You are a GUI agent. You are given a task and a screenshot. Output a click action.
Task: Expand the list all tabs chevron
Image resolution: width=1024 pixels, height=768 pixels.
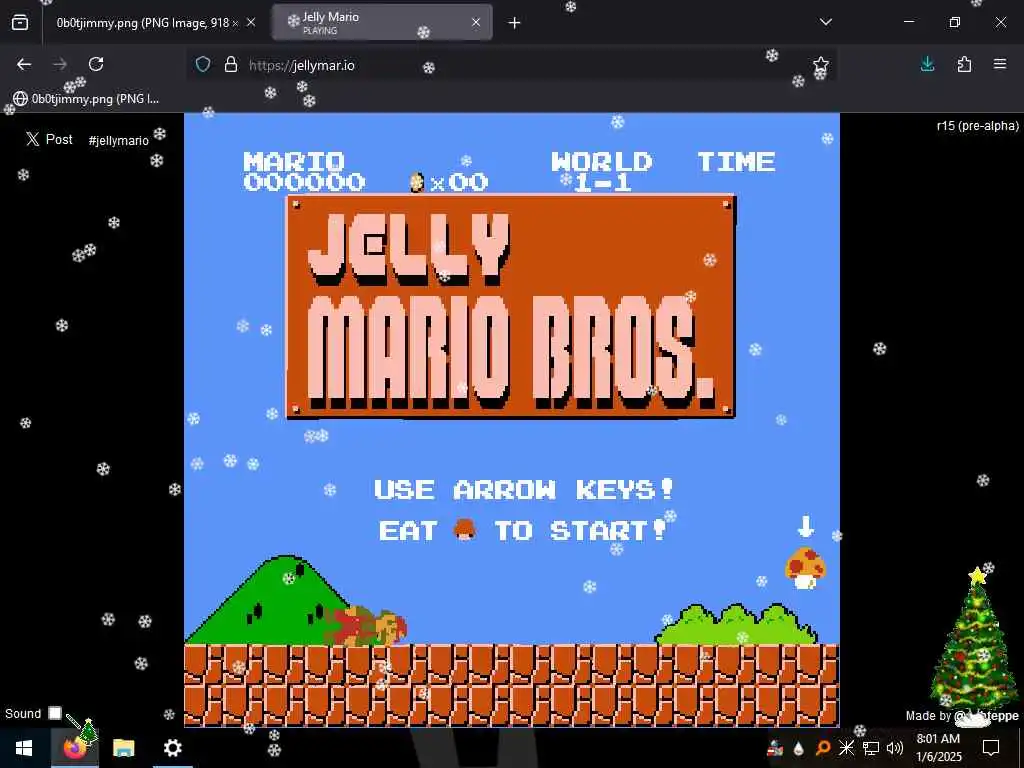pyautogui.click(x=825, y=22)
